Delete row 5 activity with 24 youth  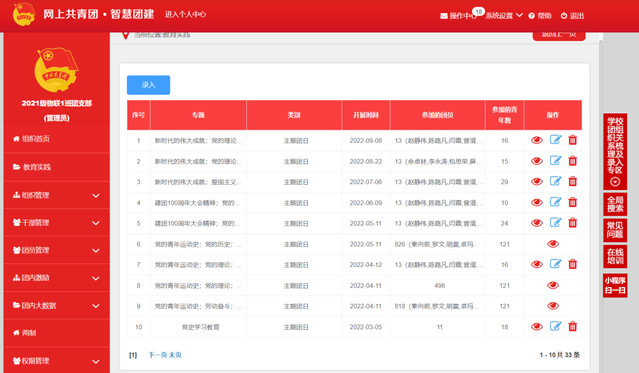(x=573, y=223)
